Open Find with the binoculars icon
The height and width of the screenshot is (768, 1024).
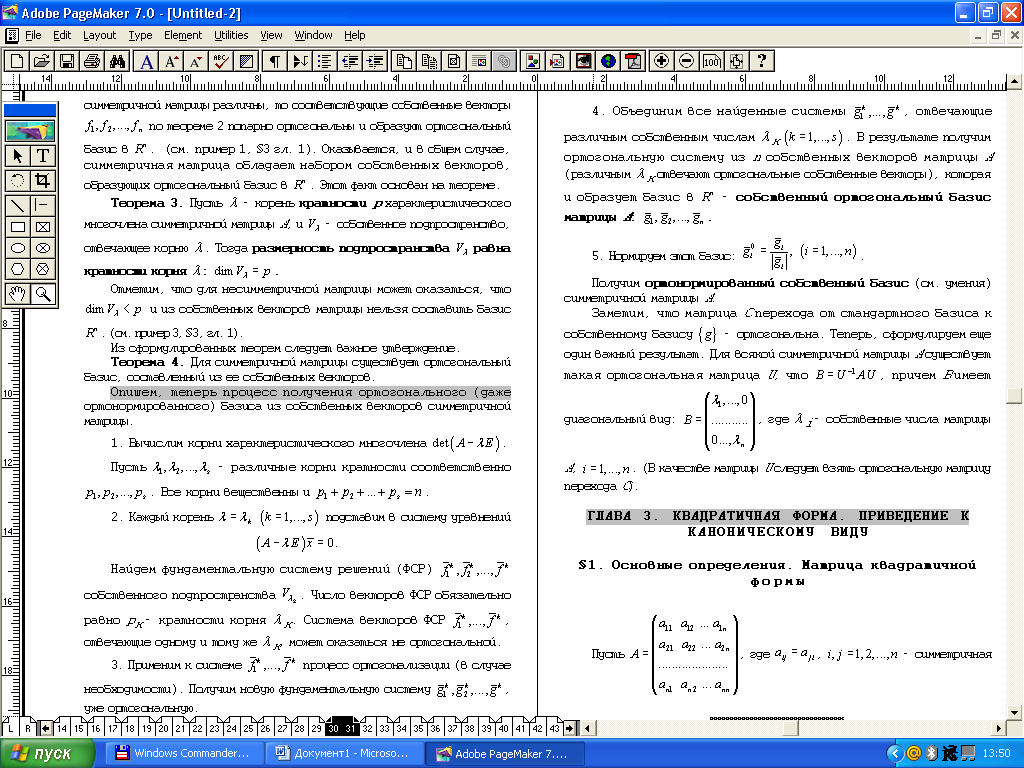(x=117, y=61)
